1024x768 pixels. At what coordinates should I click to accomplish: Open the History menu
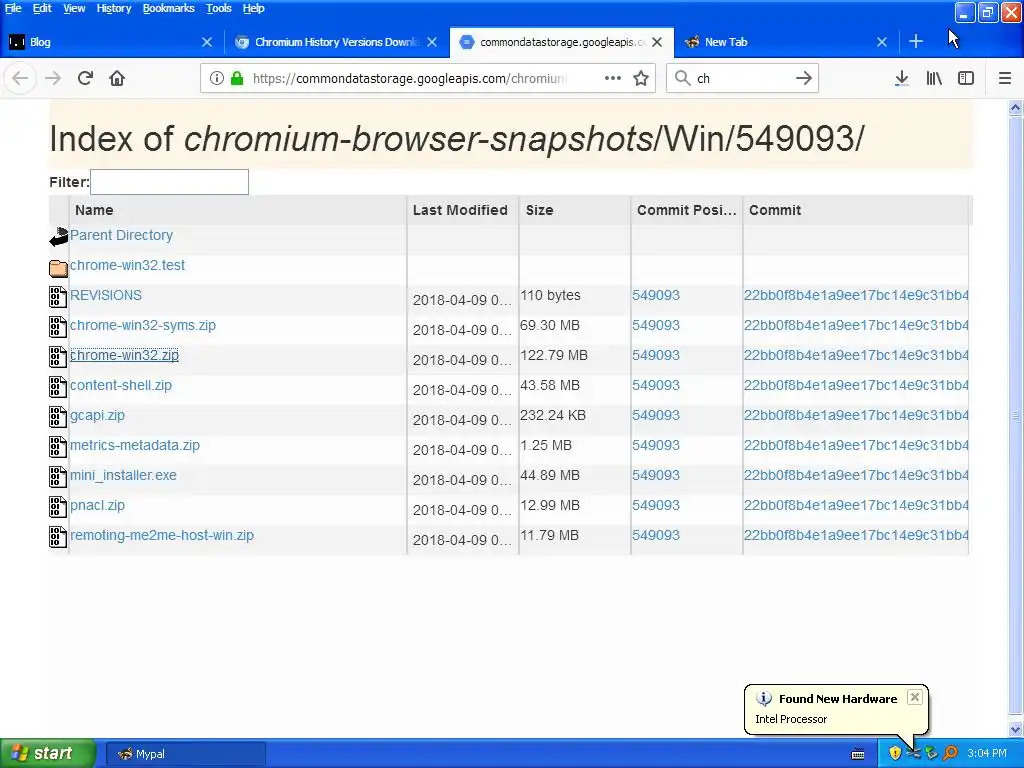114,8
